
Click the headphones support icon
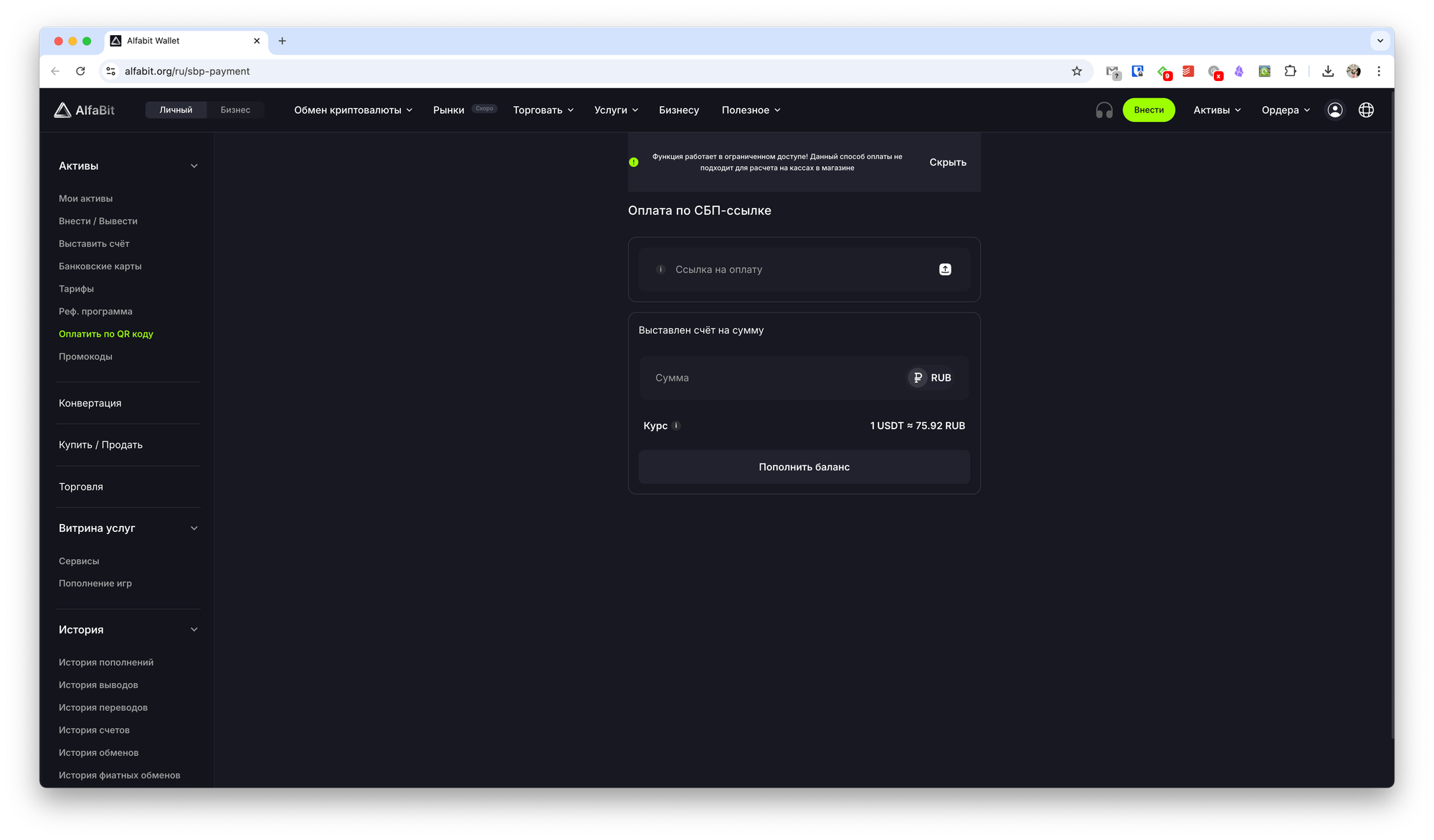coord(1104,110)
